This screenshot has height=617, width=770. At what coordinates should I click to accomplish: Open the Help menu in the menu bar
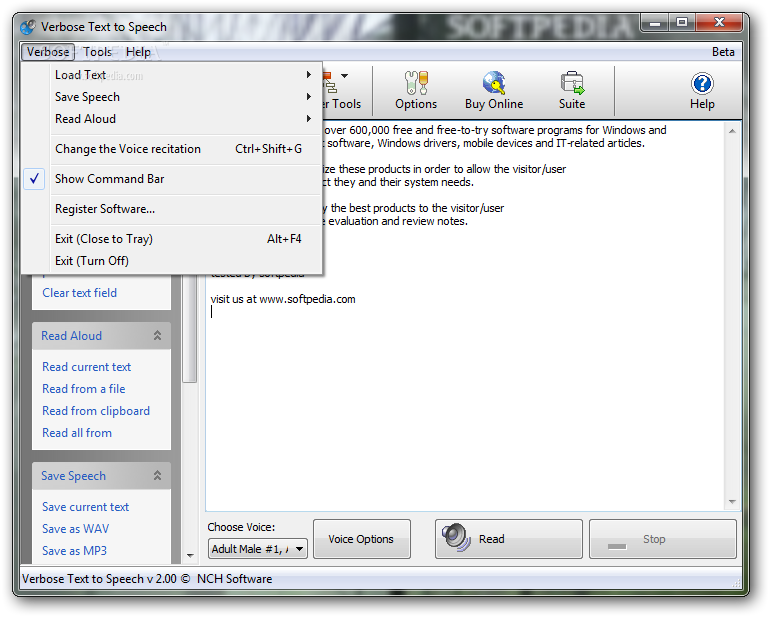(138, 52)
